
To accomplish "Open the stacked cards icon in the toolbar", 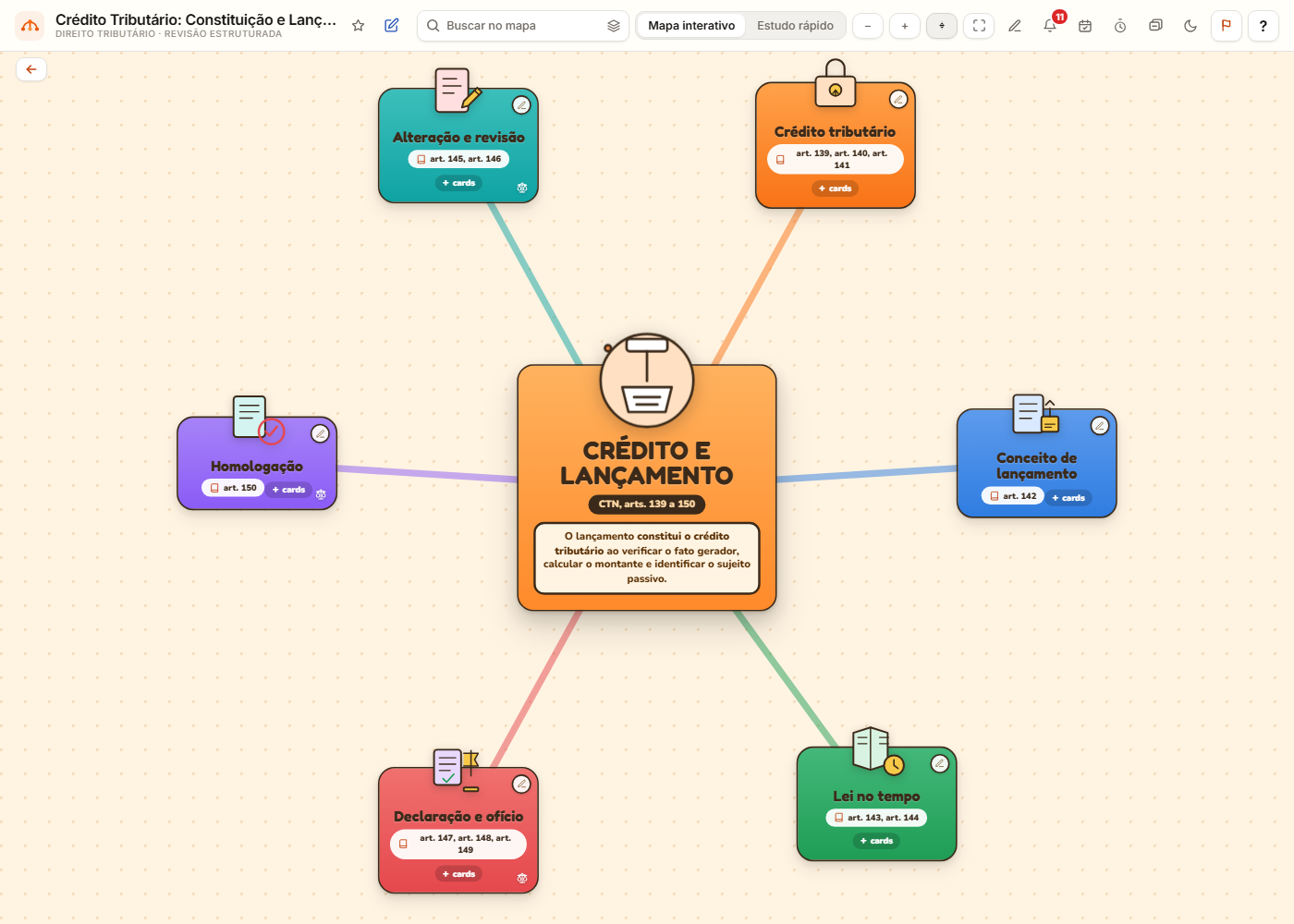I will point(1155,26).
